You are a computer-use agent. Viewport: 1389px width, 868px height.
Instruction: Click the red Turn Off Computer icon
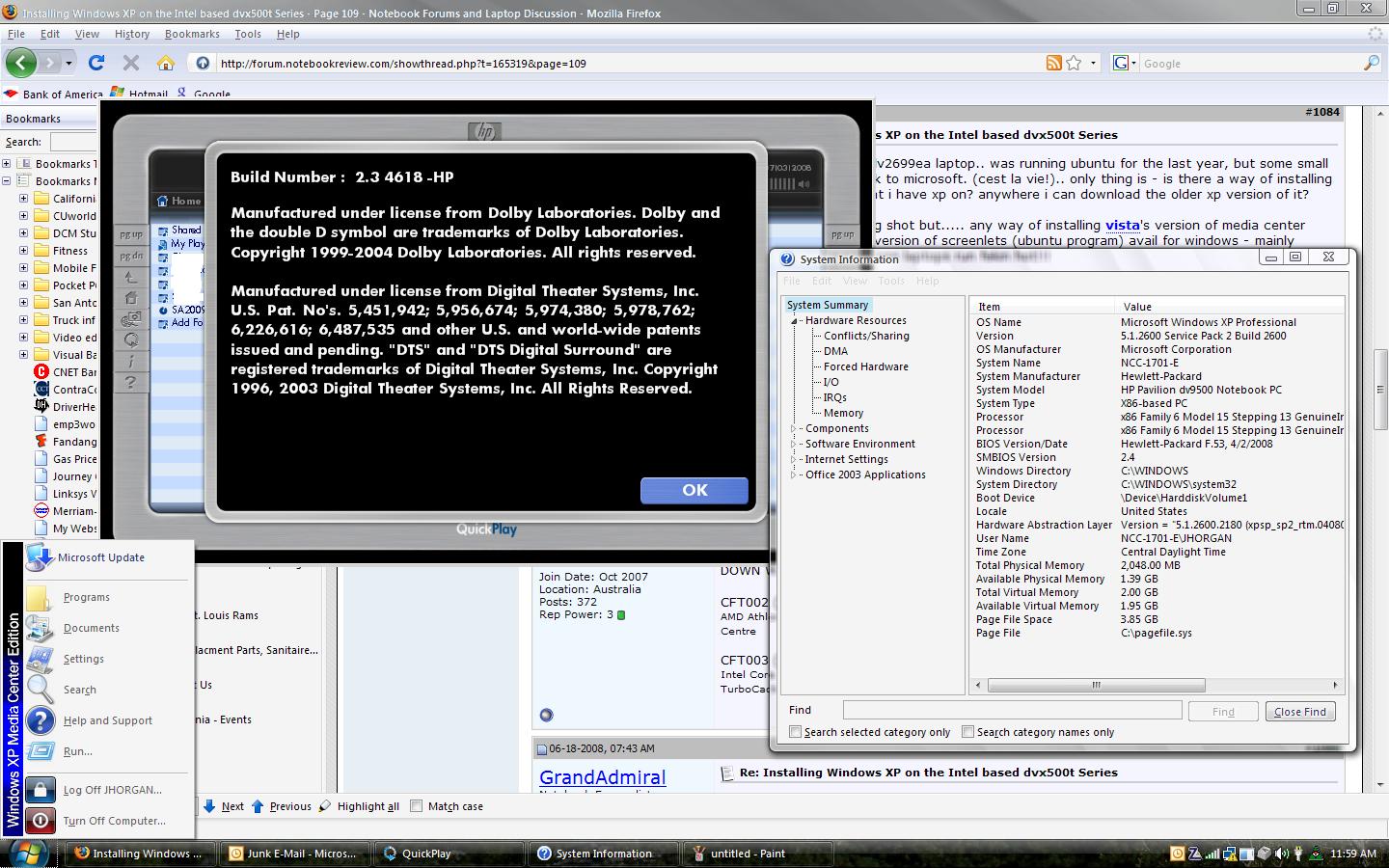click(41, 821)
